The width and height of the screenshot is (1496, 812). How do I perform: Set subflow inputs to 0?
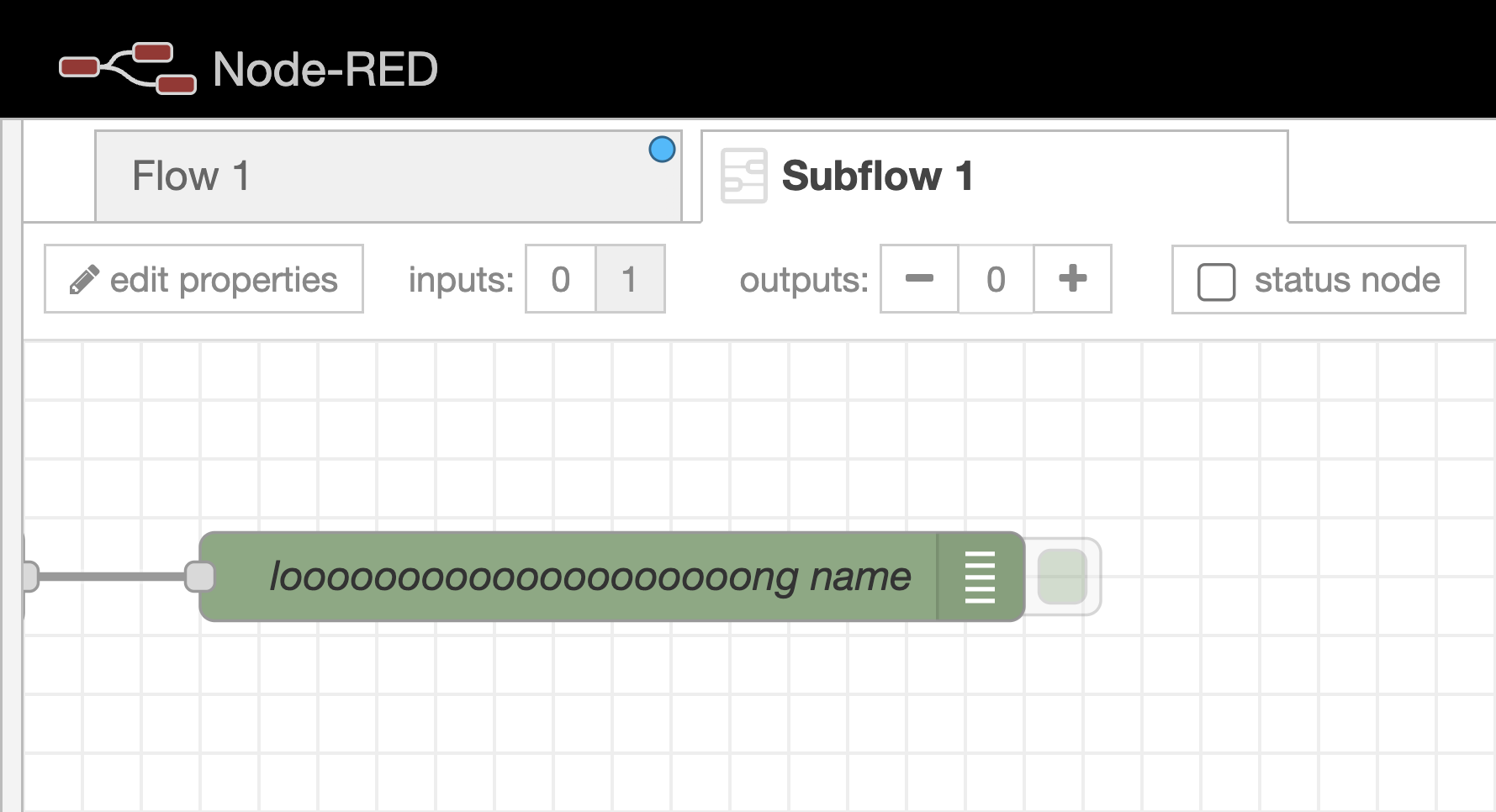point(560,279)
